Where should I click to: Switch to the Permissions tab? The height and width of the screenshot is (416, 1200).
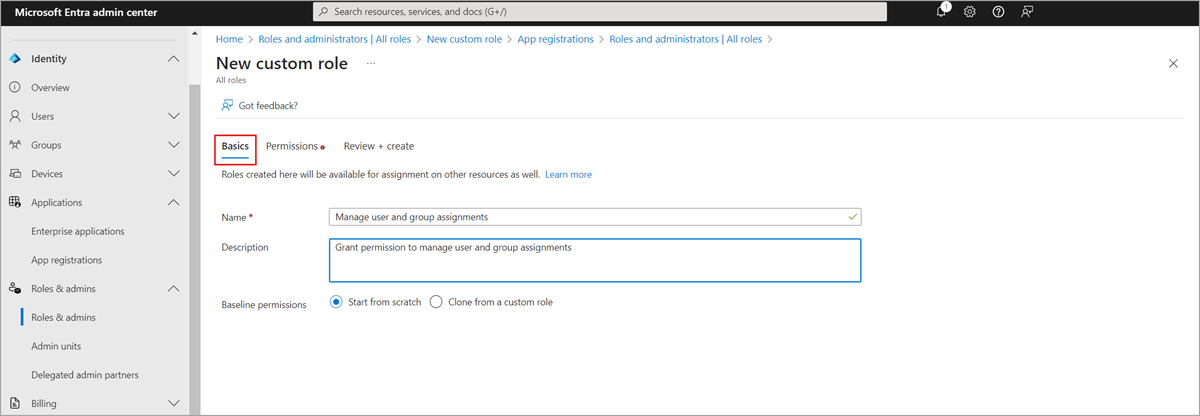point(292,146)
